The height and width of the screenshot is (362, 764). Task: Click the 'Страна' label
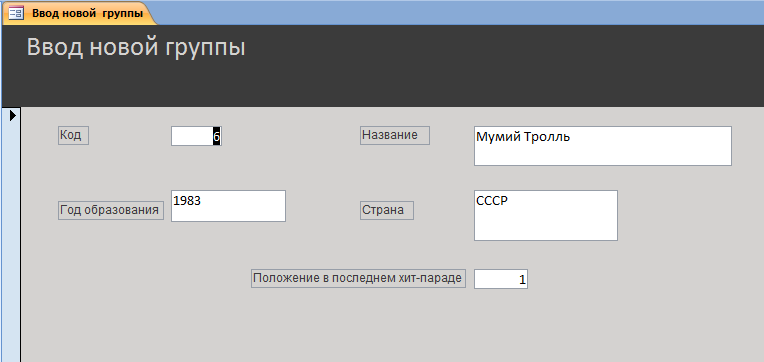(x=387, y=210)
